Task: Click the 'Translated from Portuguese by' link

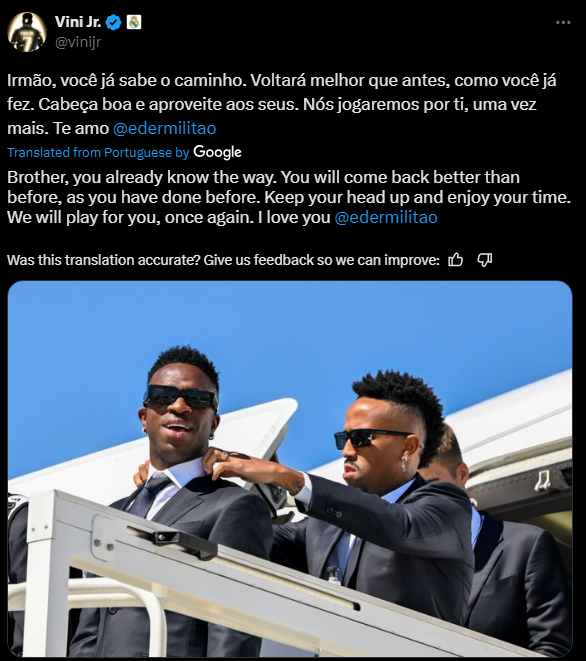Action: (x=98, y=153)
